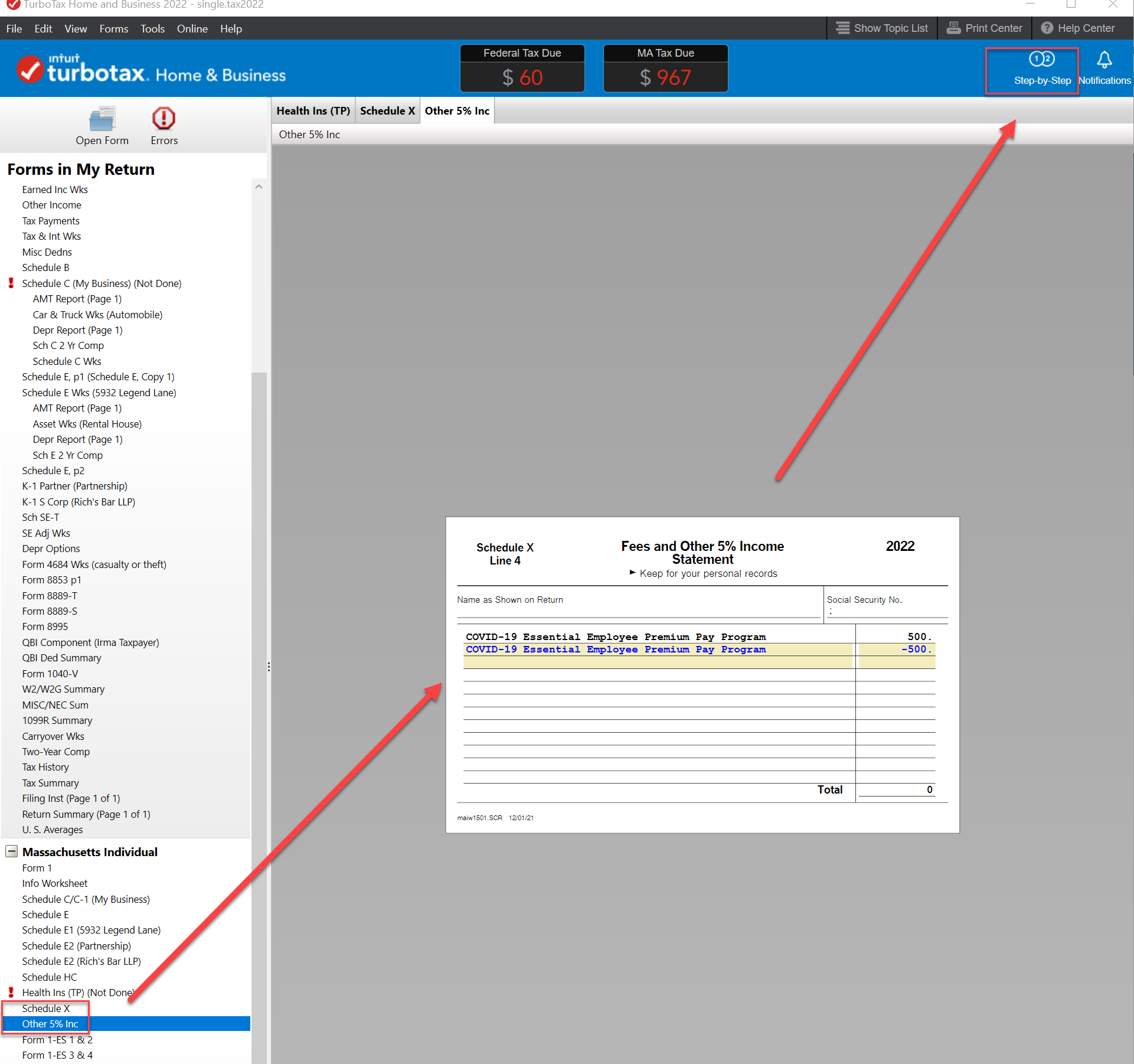Open the File menu

pyautogui.click(x=14, y=28)
